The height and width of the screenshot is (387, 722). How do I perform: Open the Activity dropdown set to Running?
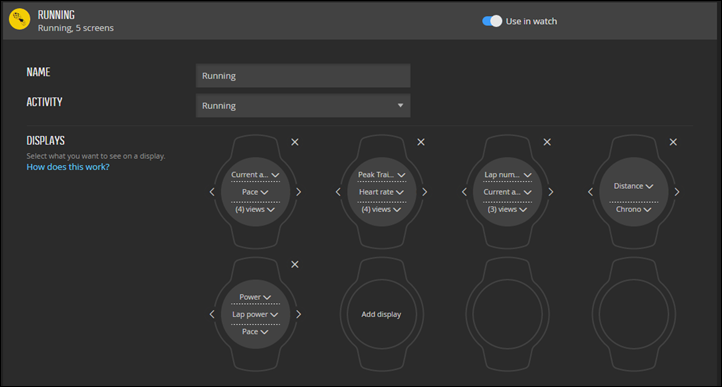click(x=303, y=106)
